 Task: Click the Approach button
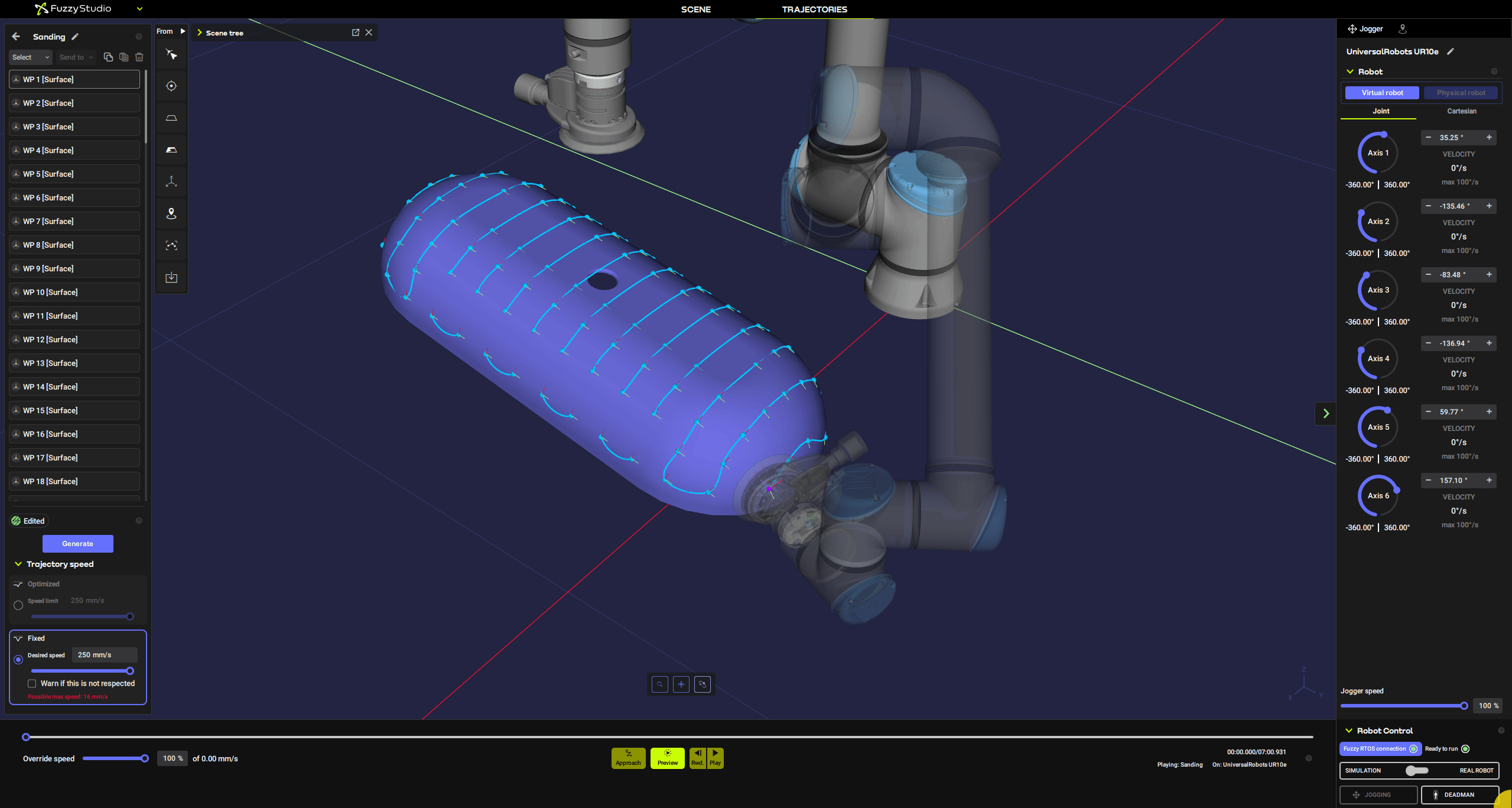tap(628, 758)
